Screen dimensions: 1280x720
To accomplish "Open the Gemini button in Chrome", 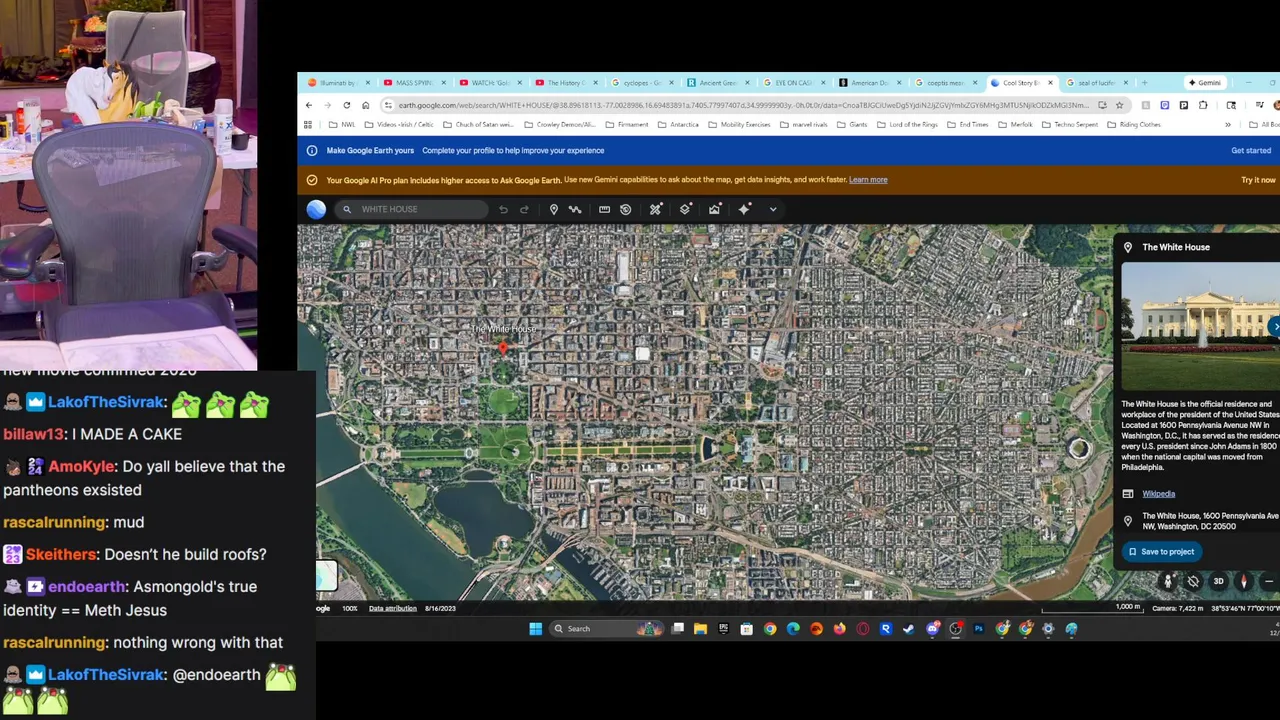I will 1205,83.
